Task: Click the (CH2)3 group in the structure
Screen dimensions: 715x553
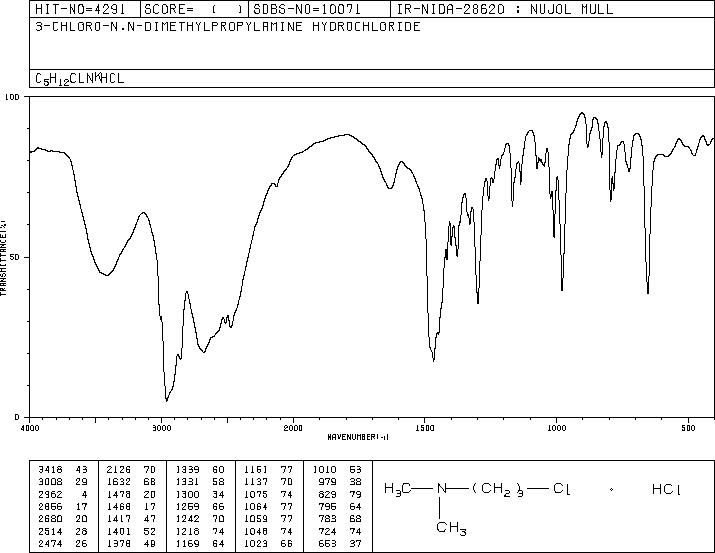Action: click(498, 490)
